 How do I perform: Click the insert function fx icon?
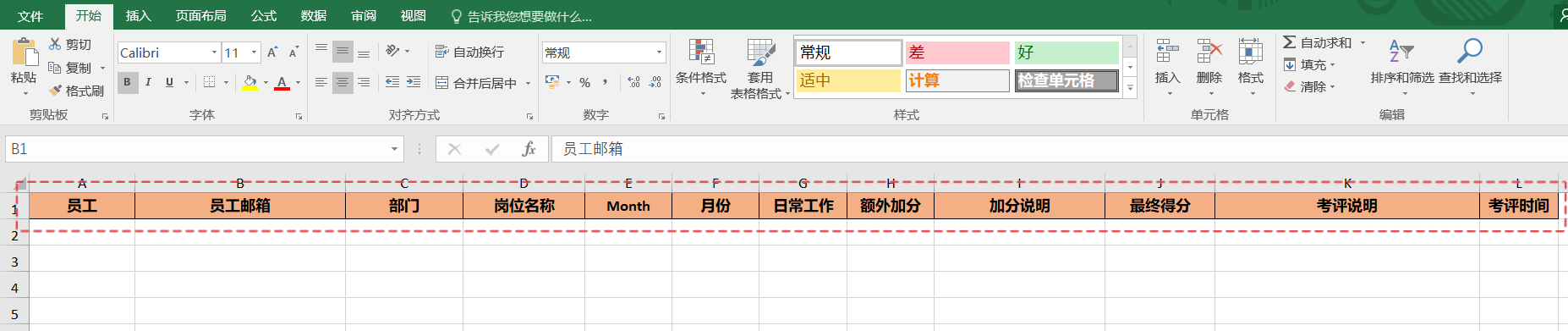click(529, 149)
